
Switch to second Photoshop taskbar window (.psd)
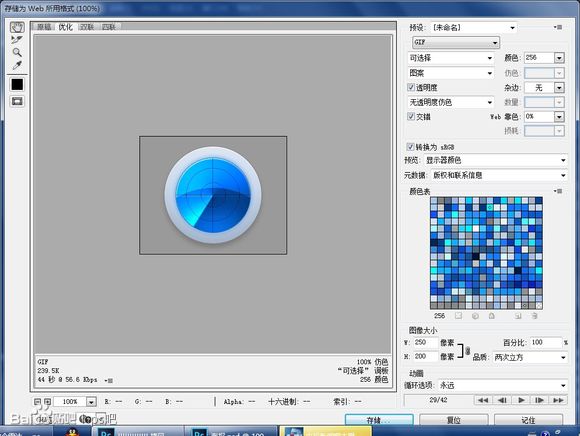231,431
